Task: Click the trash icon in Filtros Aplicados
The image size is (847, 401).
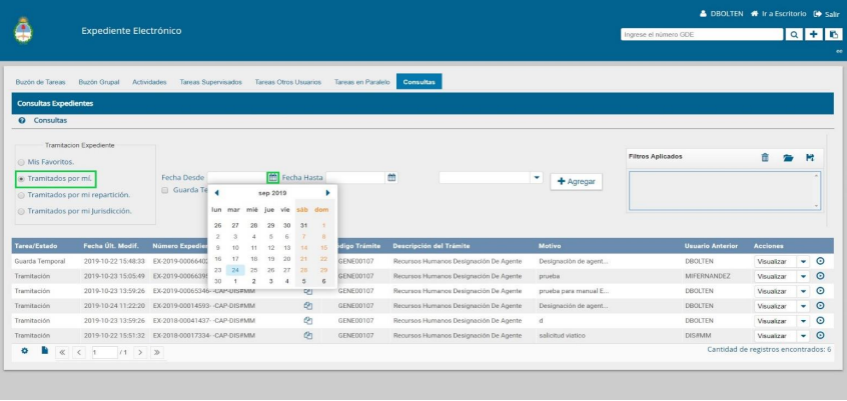Action: [765, 157]
